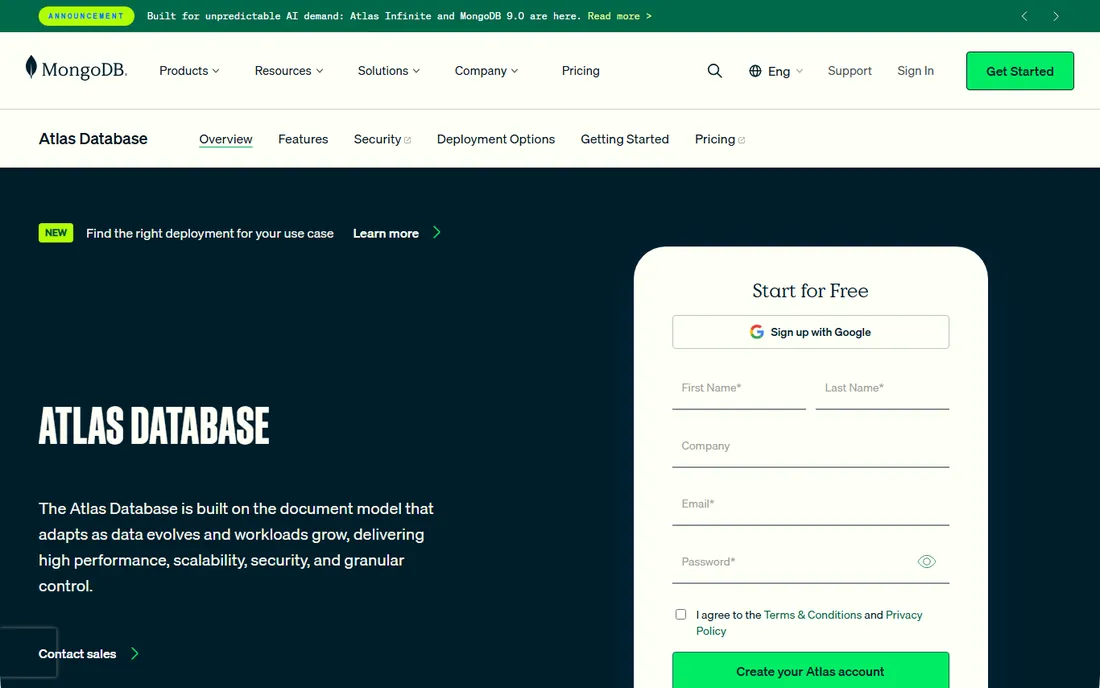Click the Learn more link
Image resolution: width=1100 pixels, height=688 pixels.
point(385,234)
